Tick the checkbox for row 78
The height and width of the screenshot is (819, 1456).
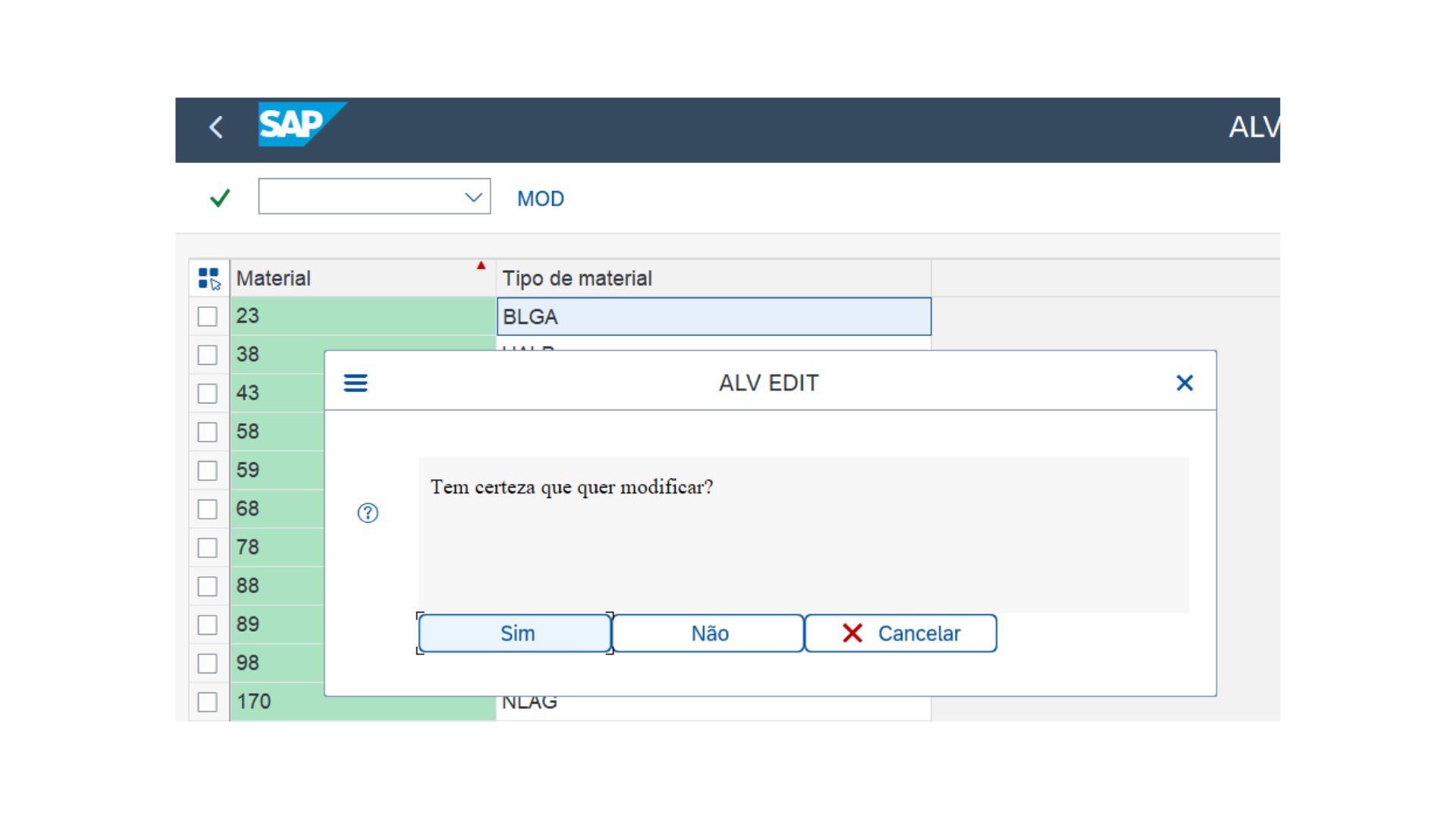point(207,548)
